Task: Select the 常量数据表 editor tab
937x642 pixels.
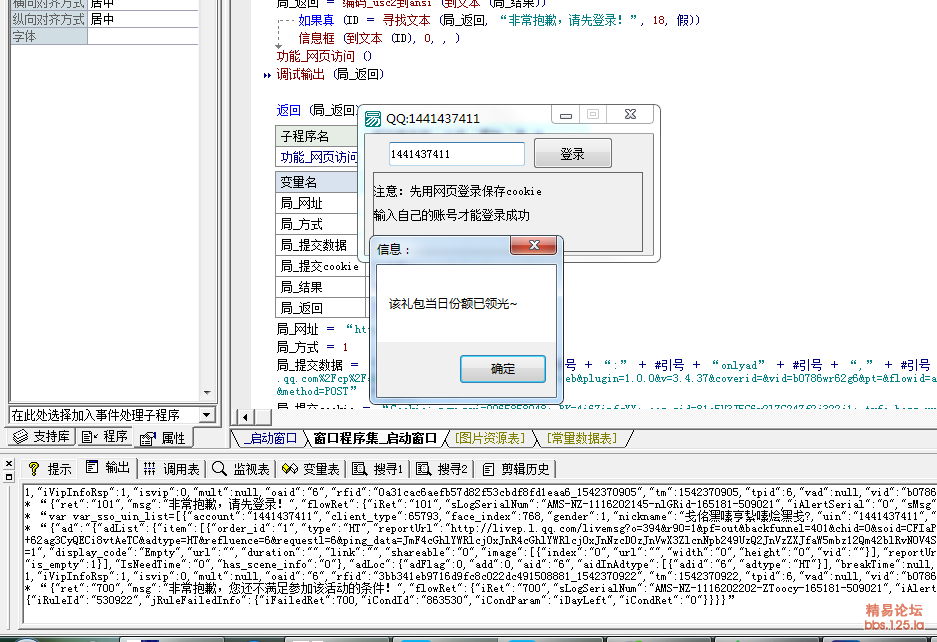Action: (581, 438)
